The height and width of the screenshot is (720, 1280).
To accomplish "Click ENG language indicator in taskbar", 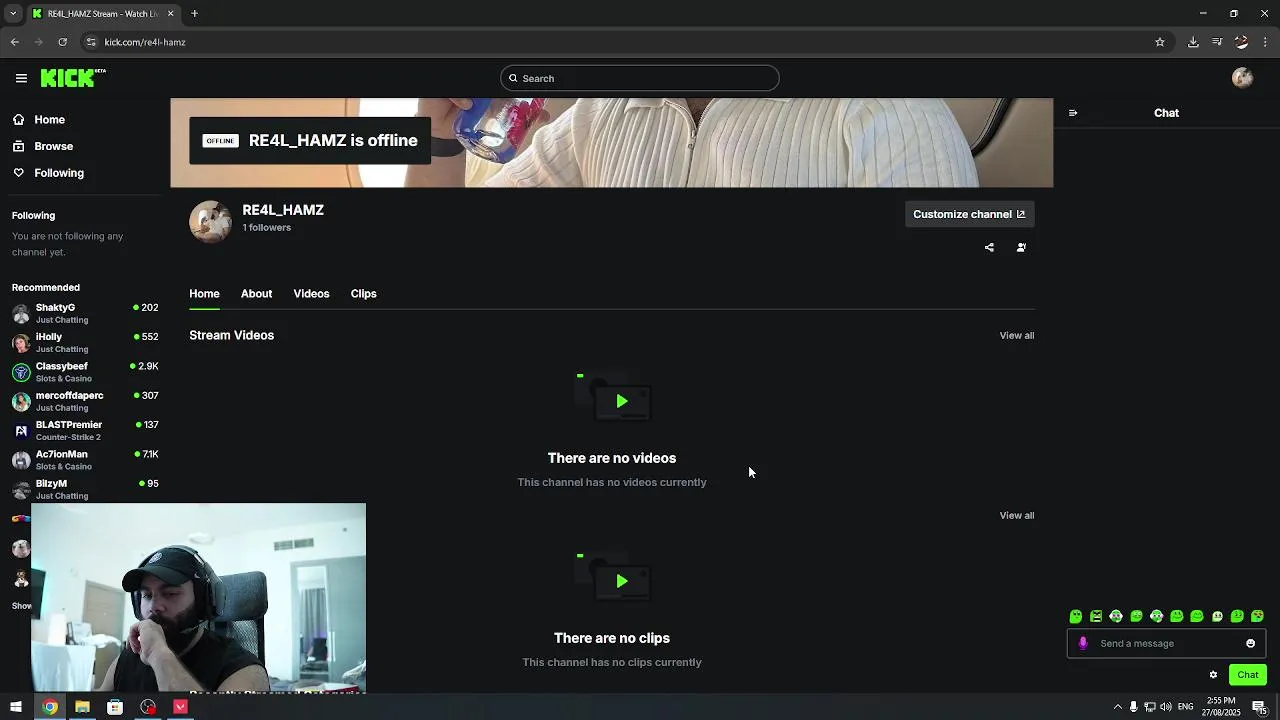I will click(x=1185, y=707).
